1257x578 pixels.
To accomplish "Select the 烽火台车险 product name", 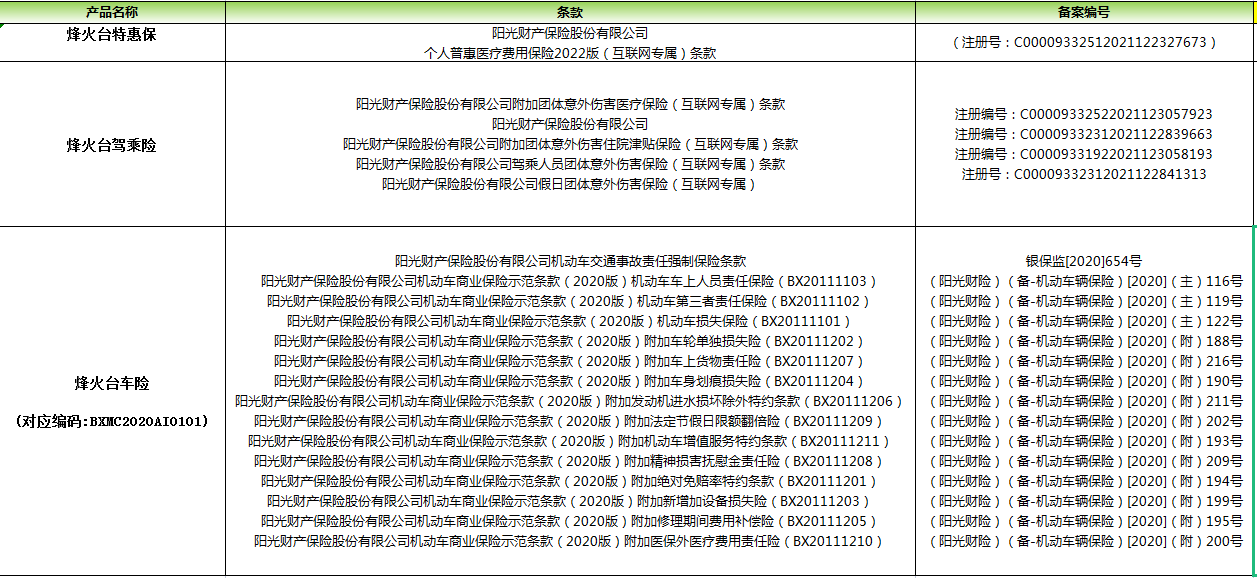I will pos(112,383).
